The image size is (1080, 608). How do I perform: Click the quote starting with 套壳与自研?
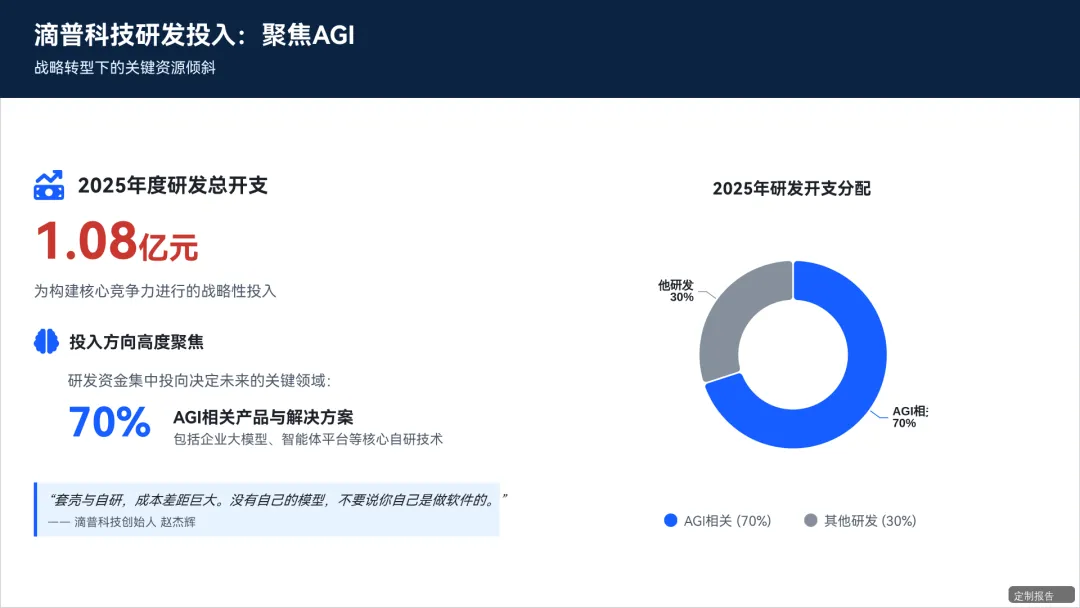tap(277, 500)
